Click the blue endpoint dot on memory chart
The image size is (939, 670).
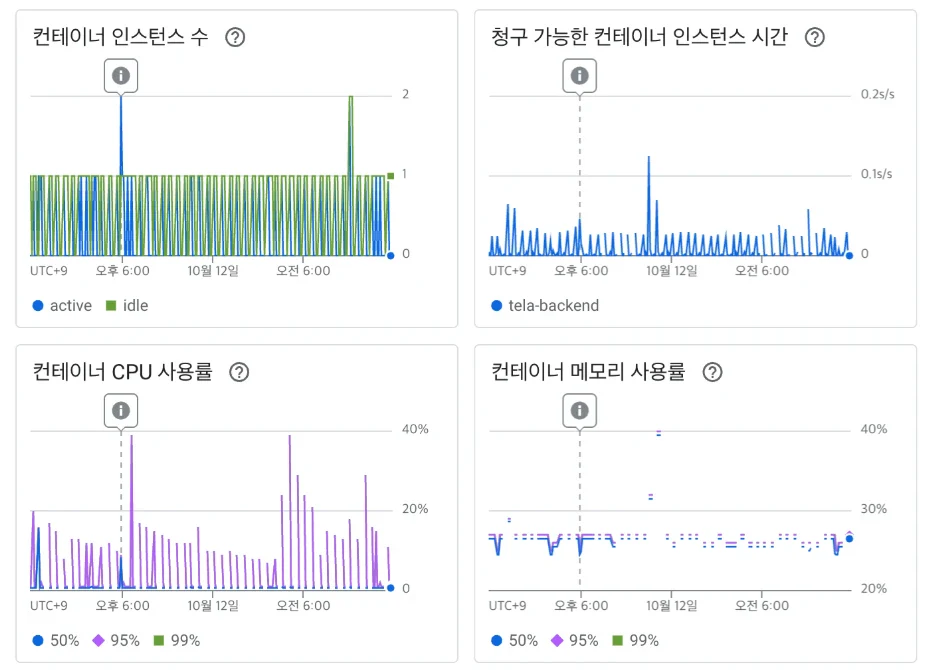[x=849, y=539]
